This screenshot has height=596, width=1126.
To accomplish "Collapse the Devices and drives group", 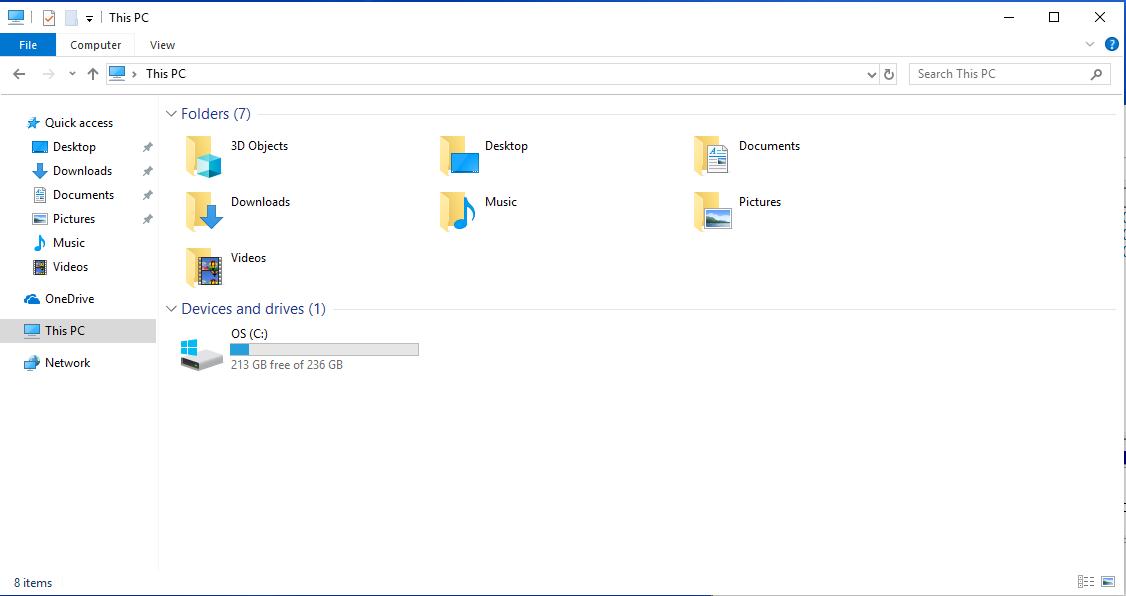I will pyautogui.click(x=171, y=309).
